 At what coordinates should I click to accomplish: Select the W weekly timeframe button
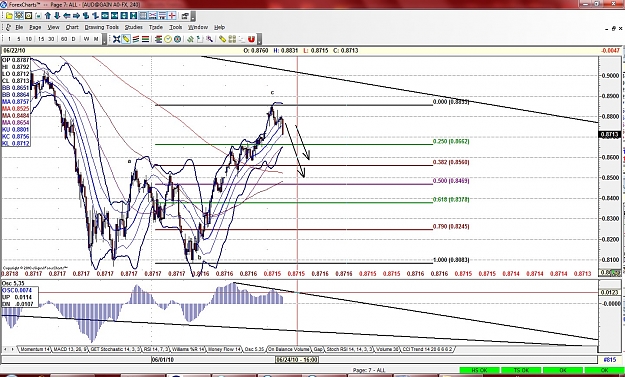pyautogui.click(x=86, y=39)
